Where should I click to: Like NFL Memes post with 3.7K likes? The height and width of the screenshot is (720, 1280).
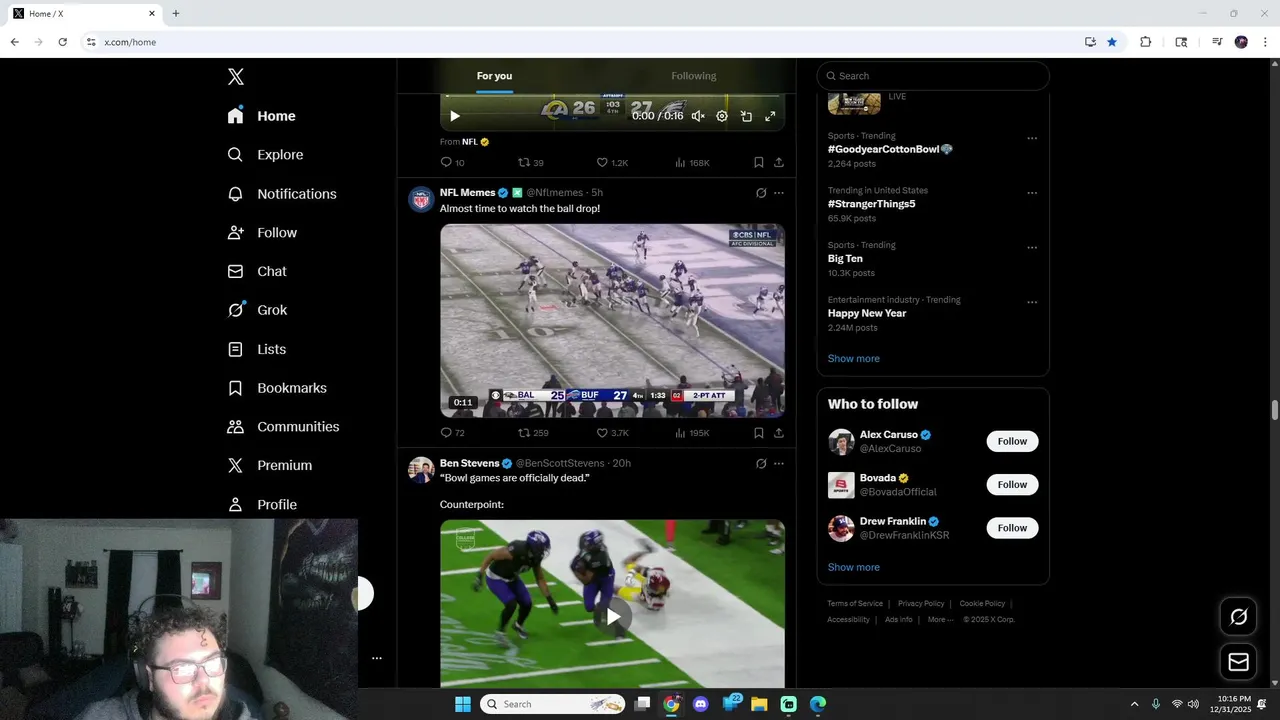tap(612, 433)
